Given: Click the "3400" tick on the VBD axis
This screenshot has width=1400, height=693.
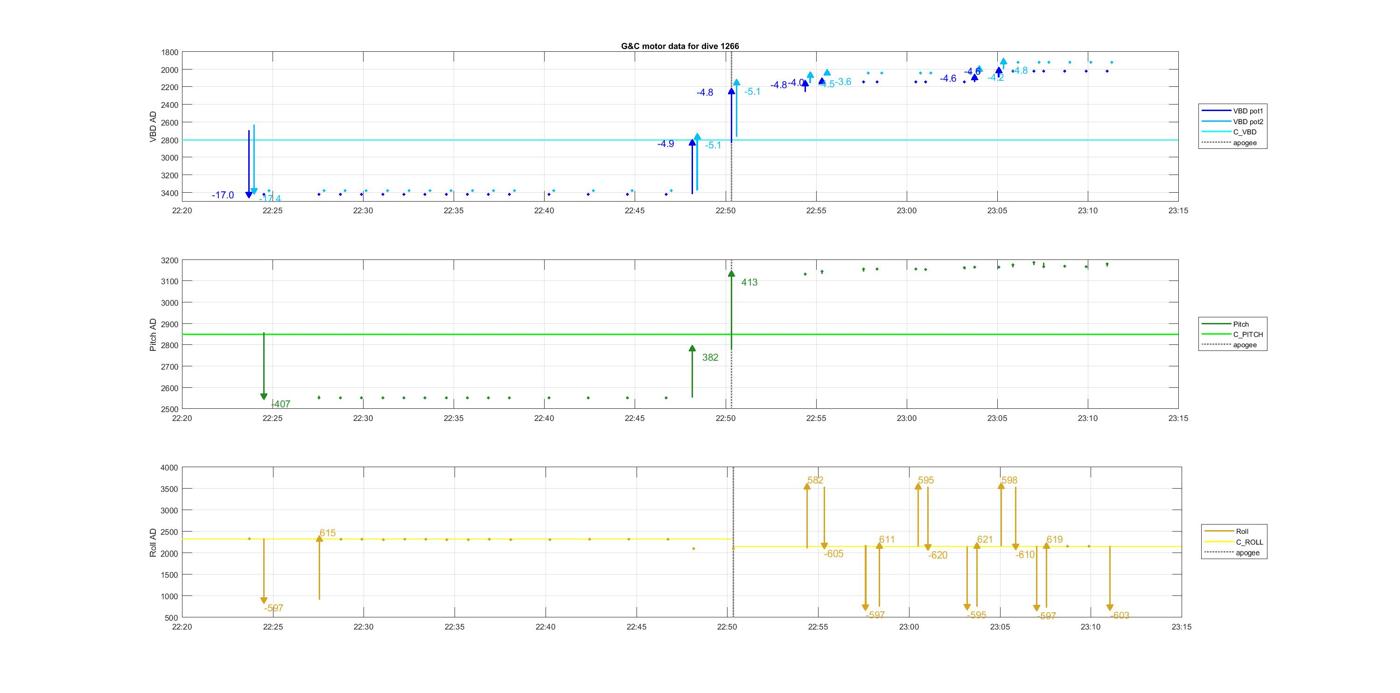Looking at the screenshot, I should (x=170, y=193).
